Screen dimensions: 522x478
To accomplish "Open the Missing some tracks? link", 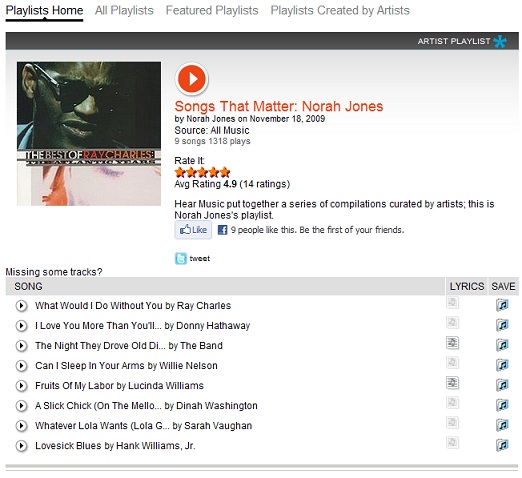I will click(54, 272).
